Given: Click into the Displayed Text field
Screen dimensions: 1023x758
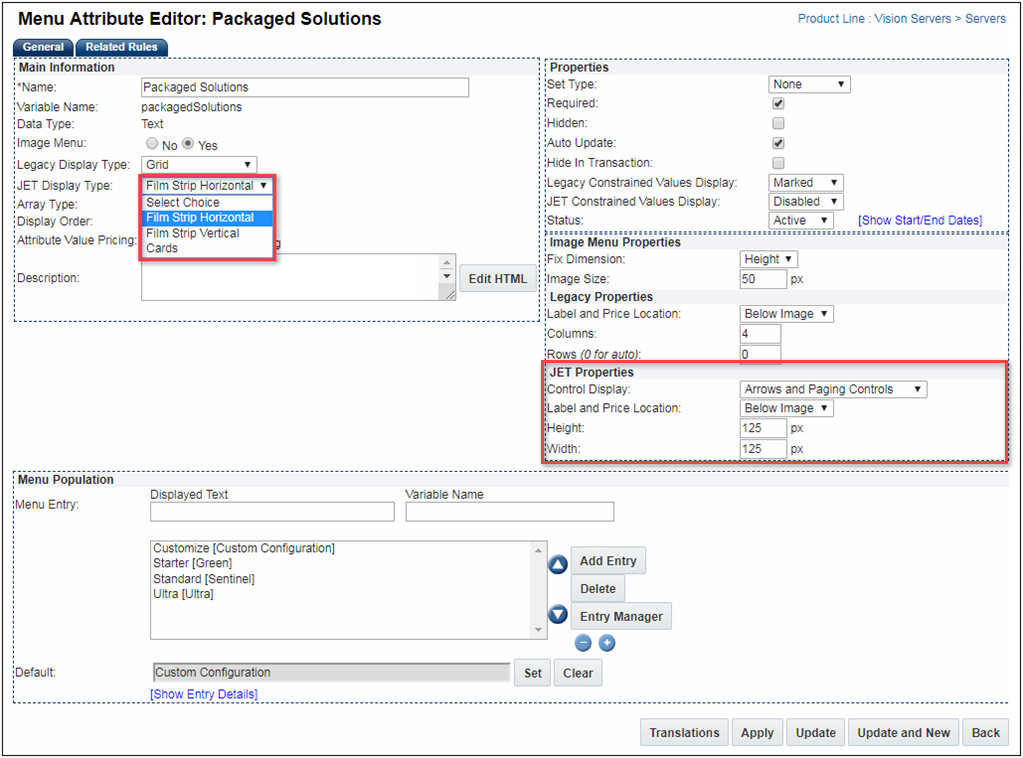Looking at the screenshot, I should coord(272,512).
